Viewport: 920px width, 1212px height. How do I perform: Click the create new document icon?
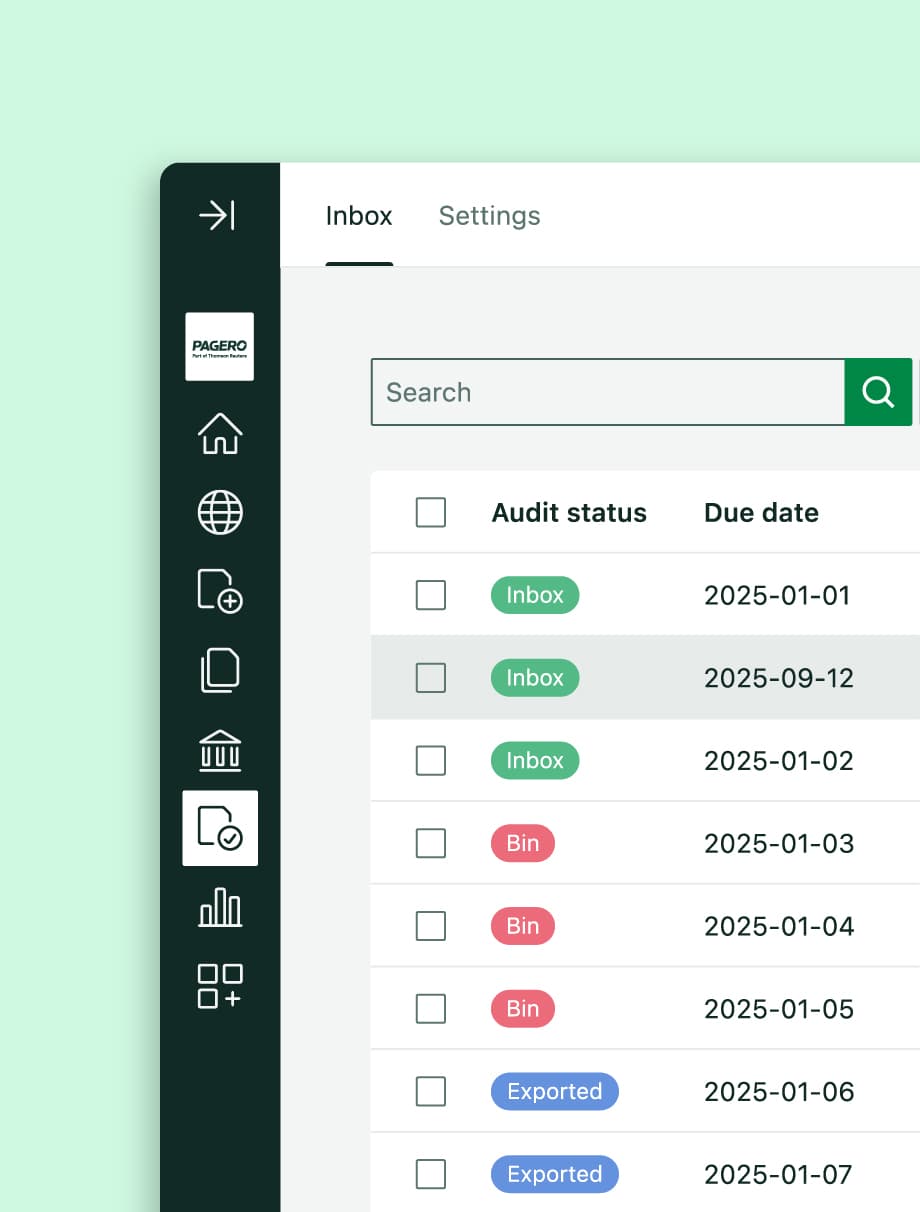(220, 591)
